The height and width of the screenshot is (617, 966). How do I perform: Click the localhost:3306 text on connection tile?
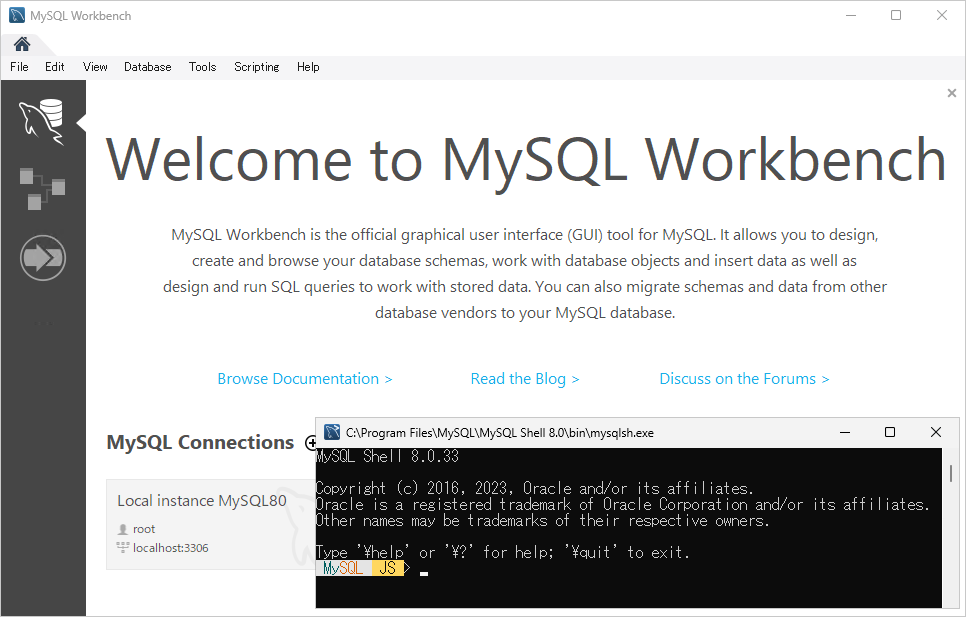171,547
